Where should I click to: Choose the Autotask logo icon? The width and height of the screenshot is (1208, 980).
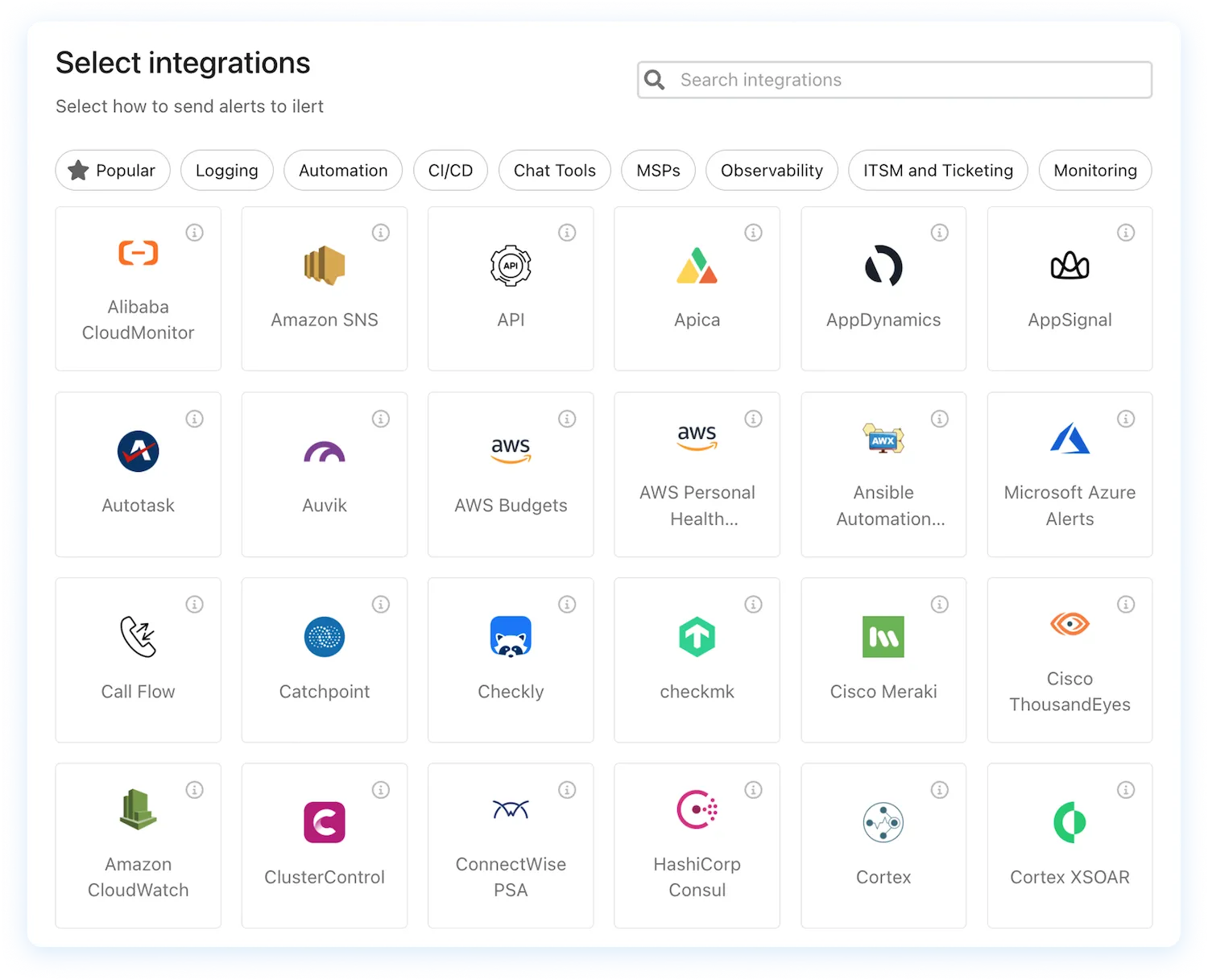point(139,451)
